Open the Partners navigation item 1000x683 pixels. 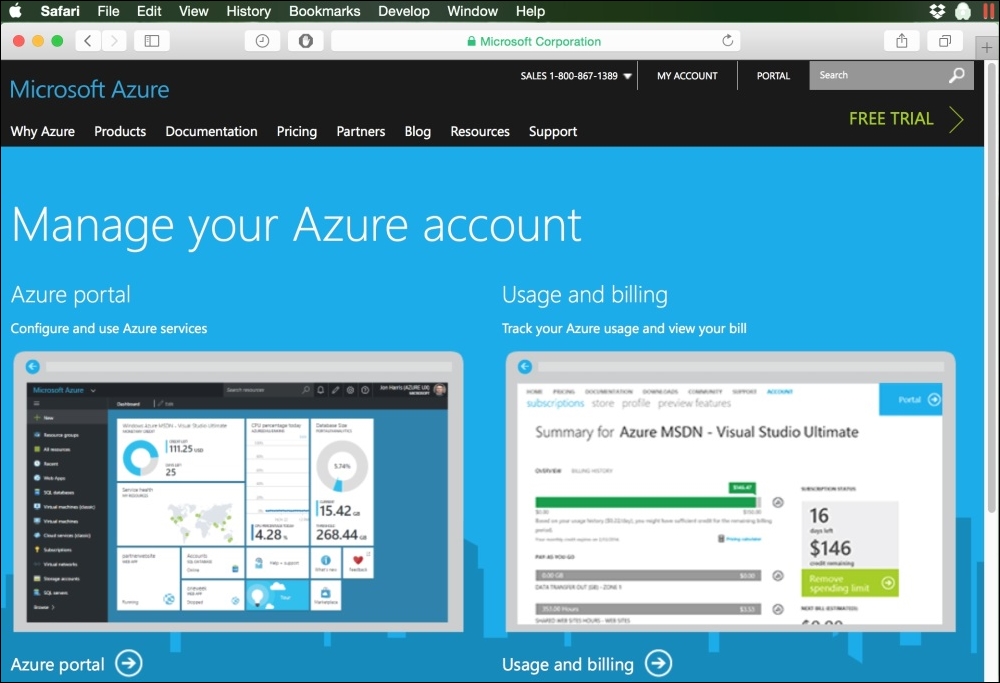(361, 131)
